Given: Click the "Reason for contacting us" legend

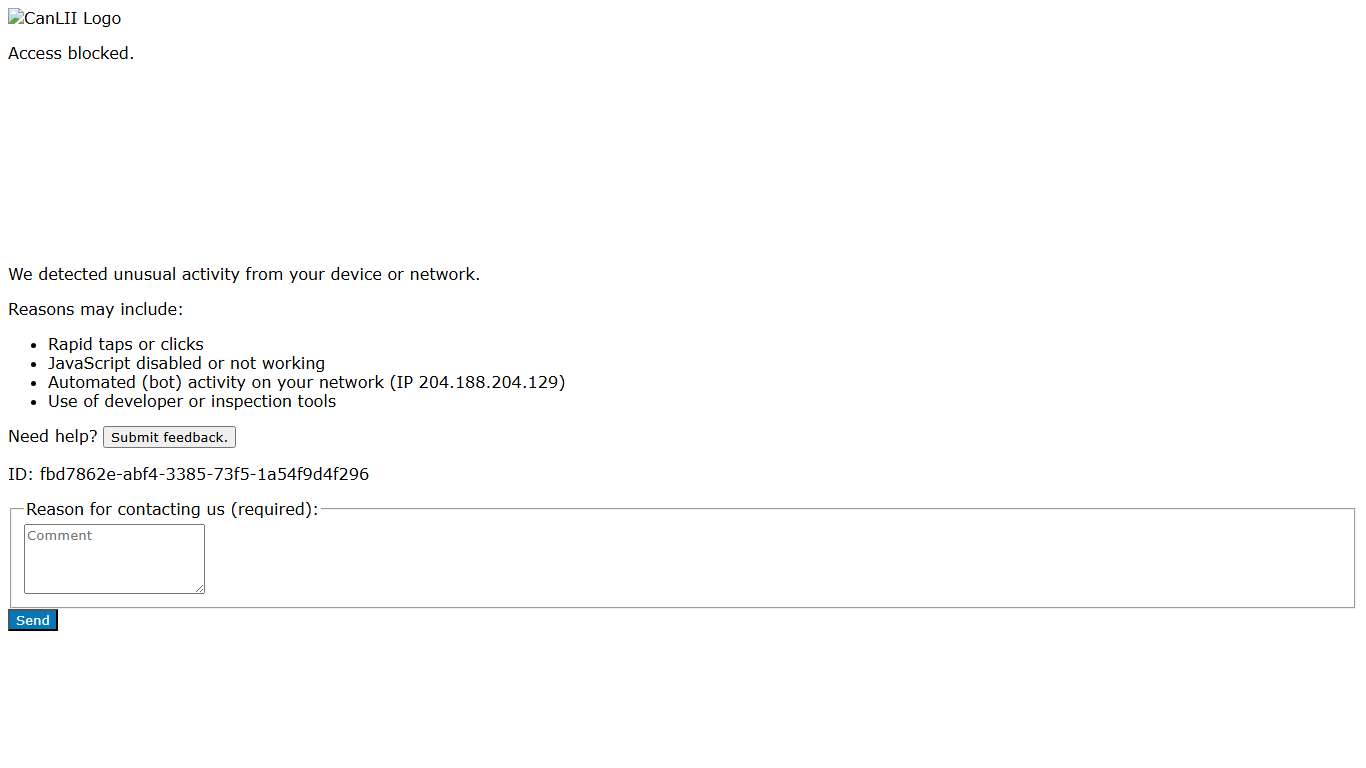Looking at the screenshot, I should [126, 510].
